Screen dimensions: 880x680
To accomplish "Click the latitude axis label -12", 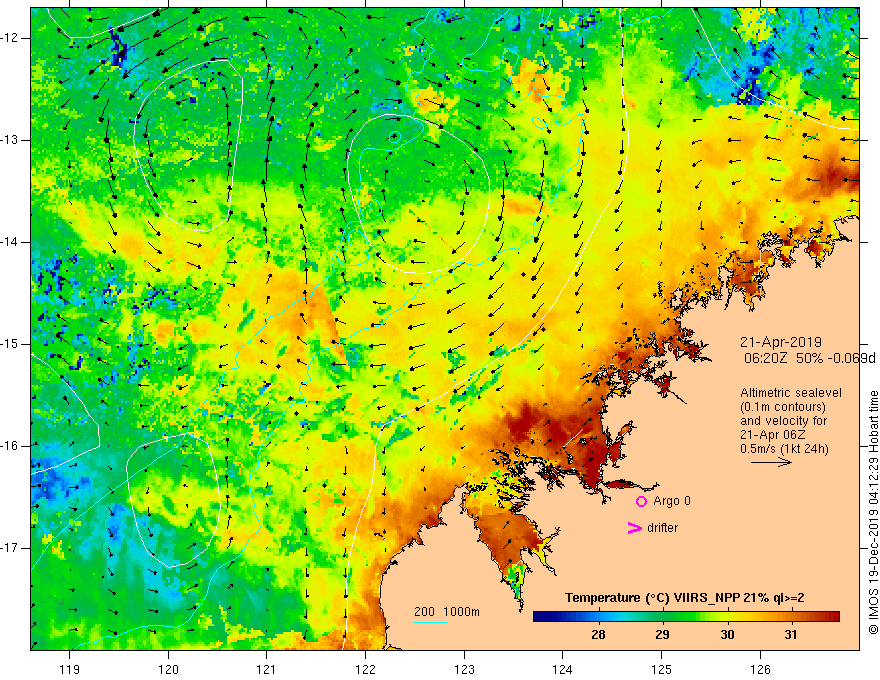I will (10, 38).
